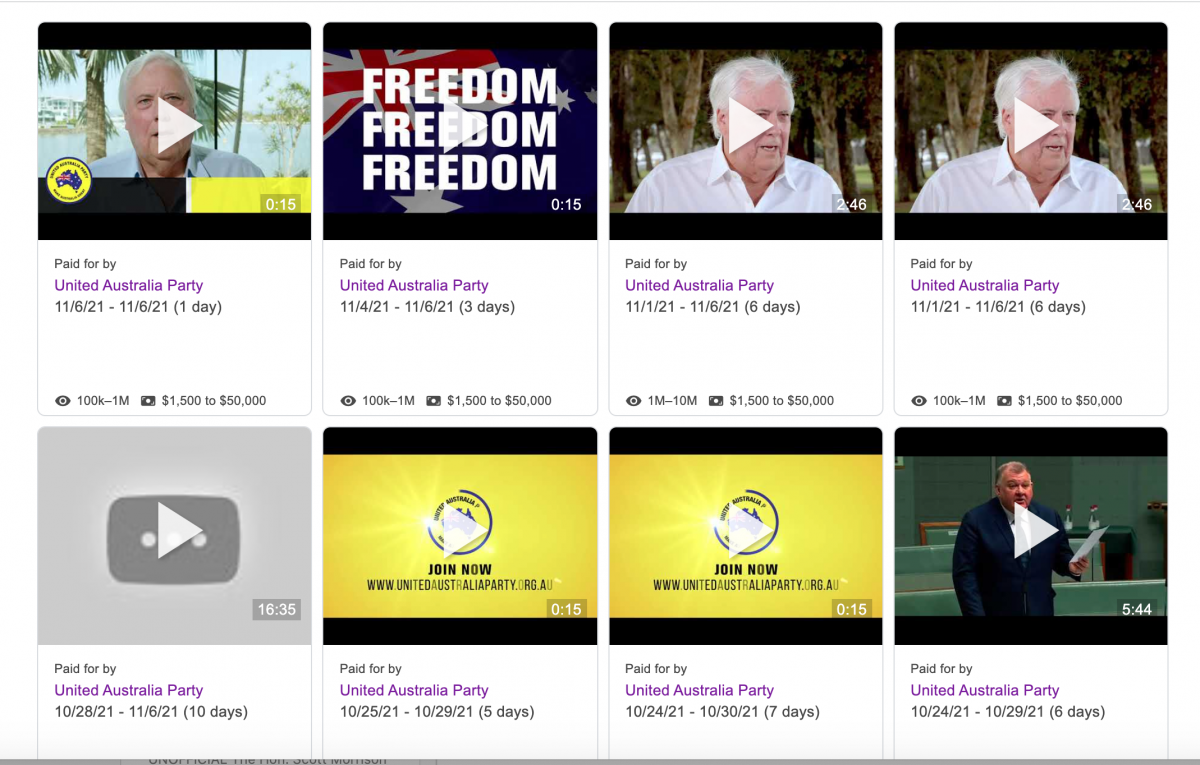Open third 2:46 video ad with 1M–10M views

tap(746, 131)
